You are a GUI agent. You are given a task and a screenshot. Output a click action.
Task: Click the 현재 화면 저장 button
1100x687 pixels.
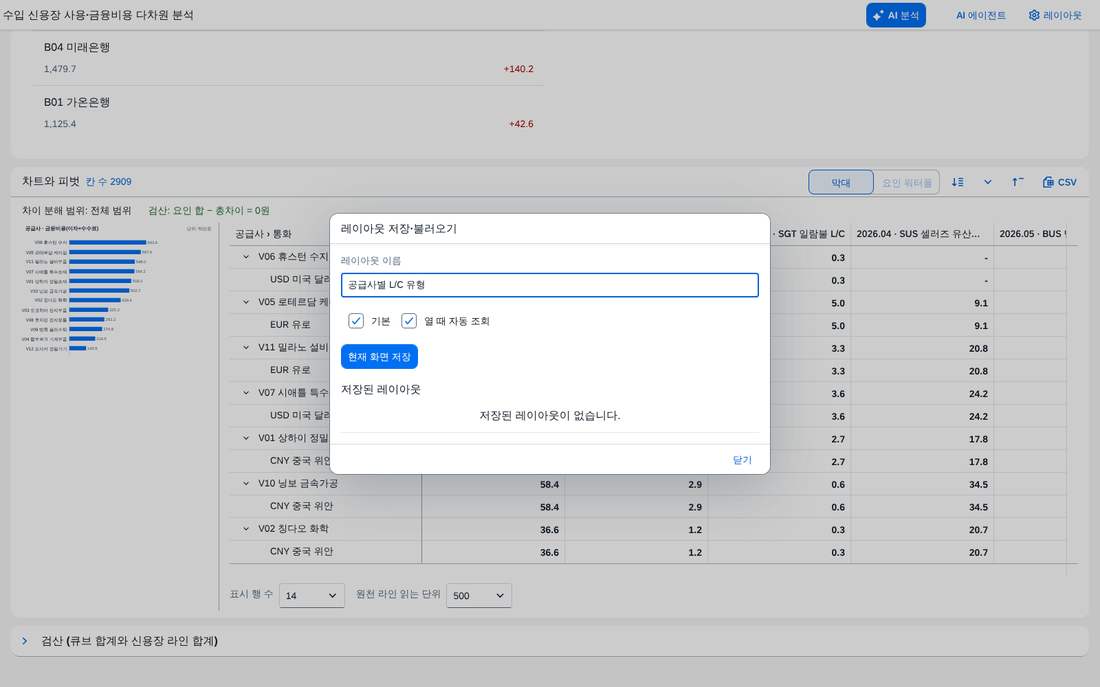(380, 356)
